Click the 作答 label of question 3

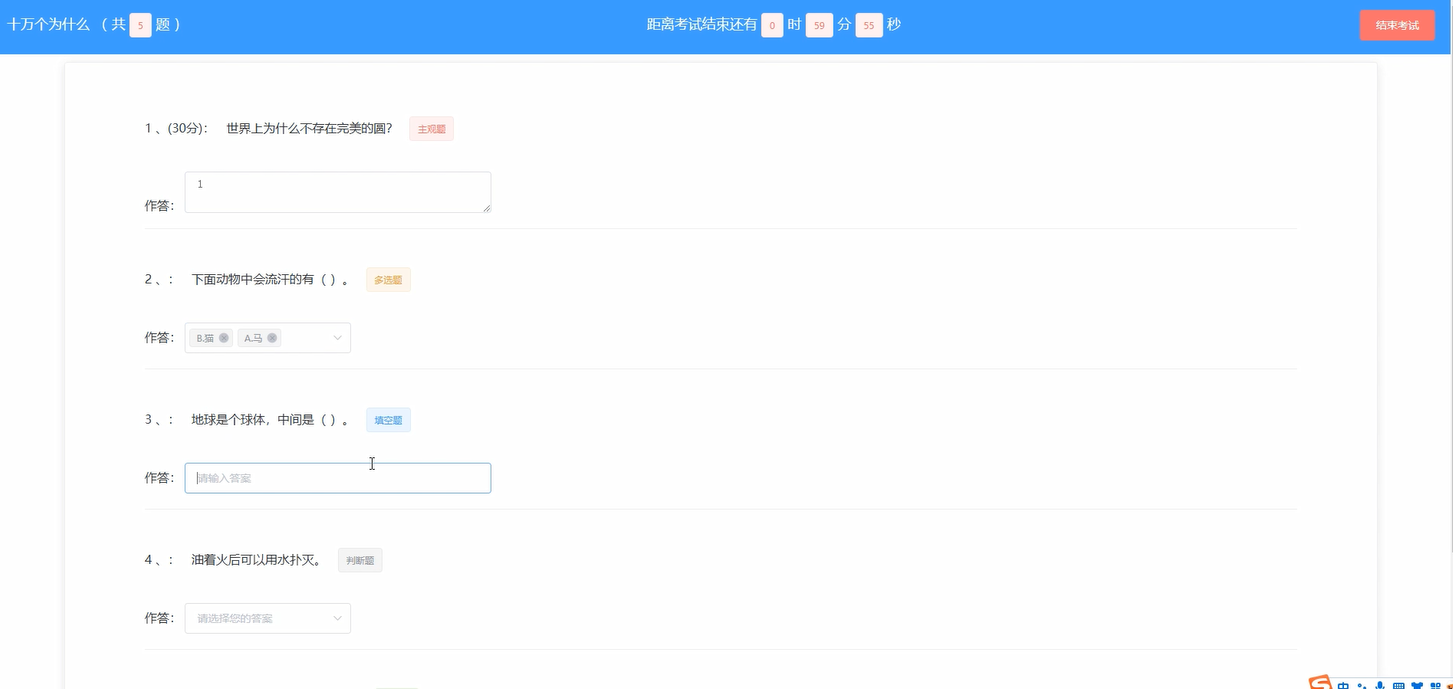160,478
